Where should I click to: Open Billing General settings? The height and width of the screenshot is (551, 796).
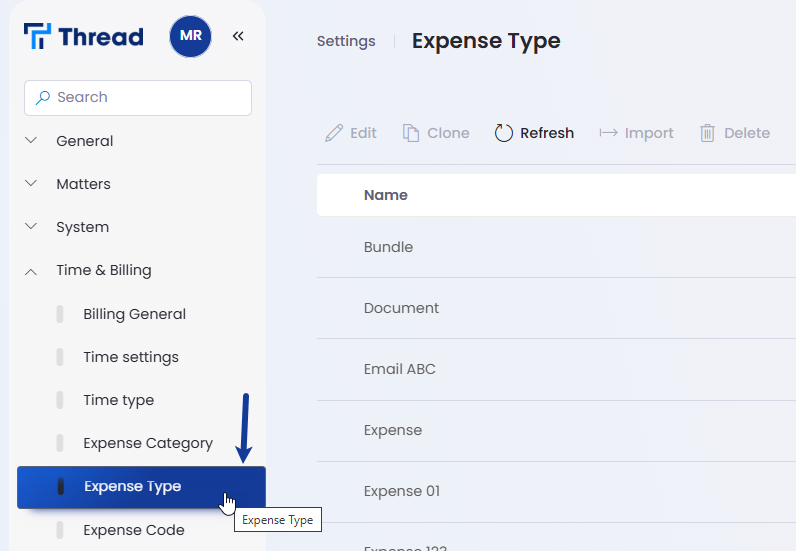pyautogui.click(x=134, y=314)
